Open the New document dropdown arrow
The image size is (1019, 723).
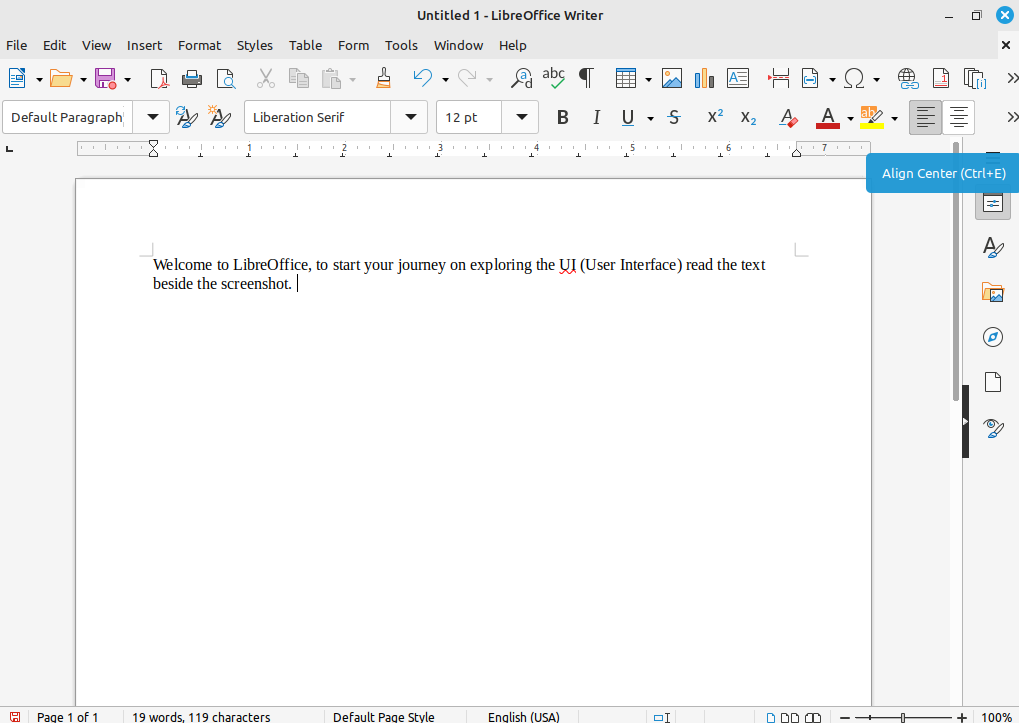point(39,80)
